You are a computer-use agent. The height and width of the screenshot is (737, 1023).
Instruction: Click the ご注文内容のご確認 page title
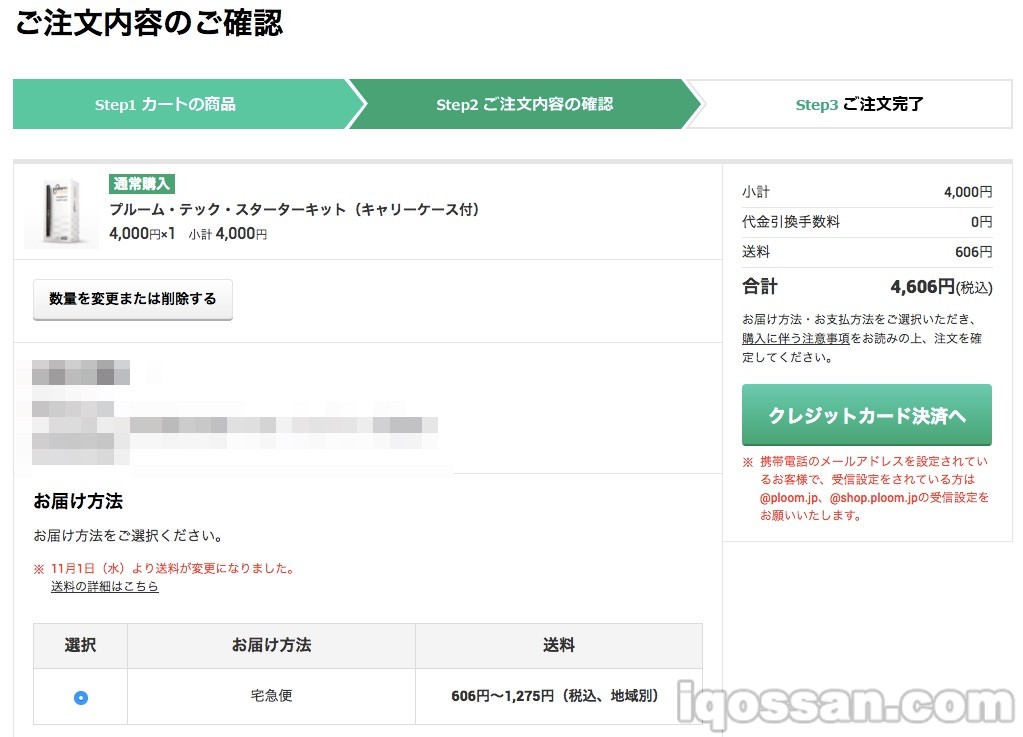tap(149, 23)
